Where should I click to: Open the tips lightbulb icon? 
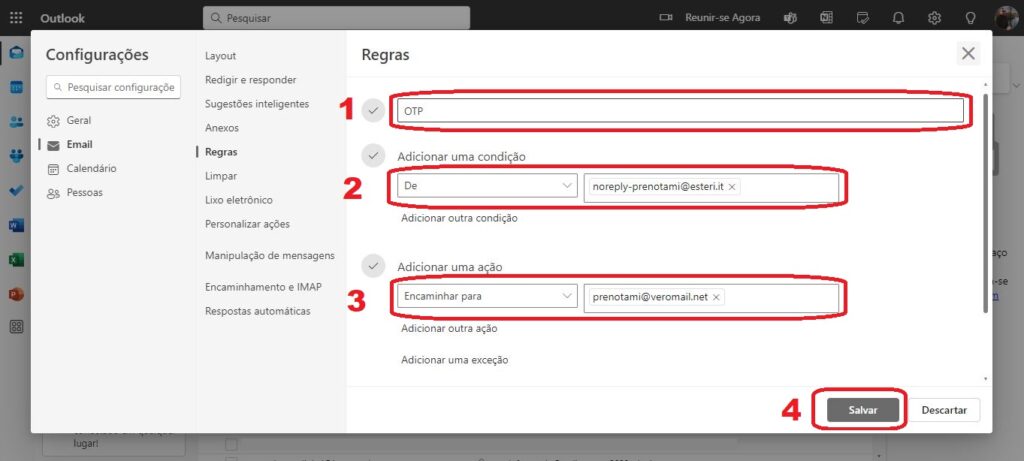(970, 18)
